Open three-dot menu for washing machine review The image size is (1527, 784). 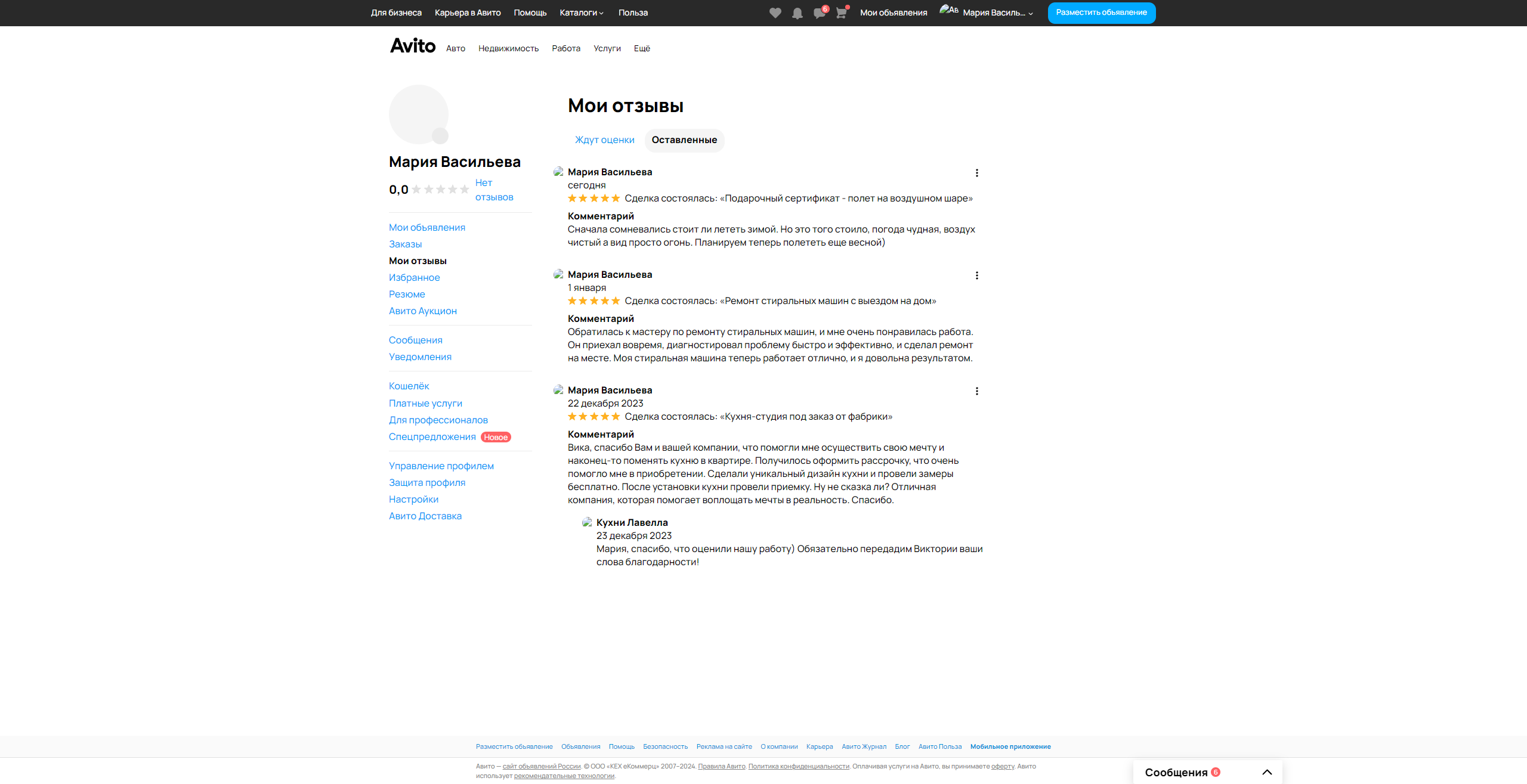976,275
